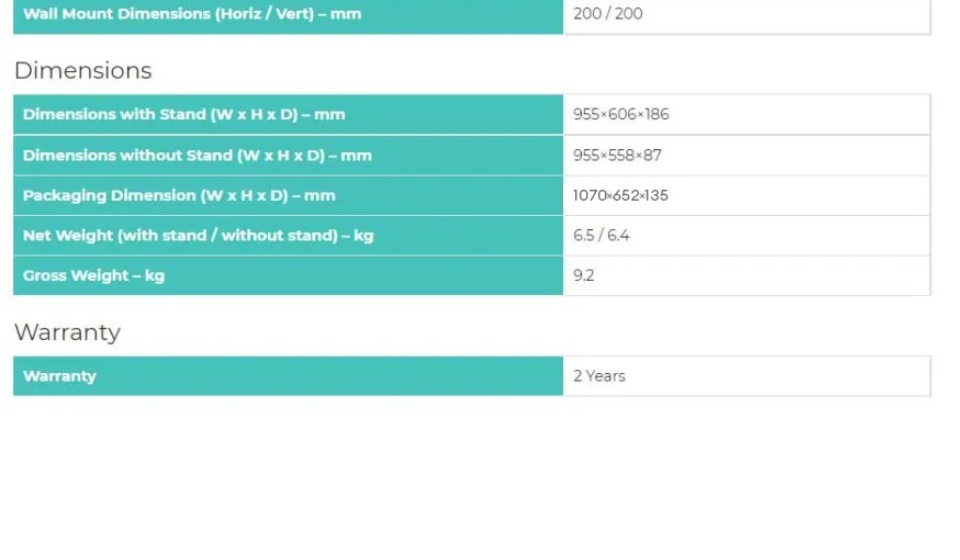Viewport: 960px width, 560px height.
Task: Select the Net Weight label cell
Action: (198, 236)
